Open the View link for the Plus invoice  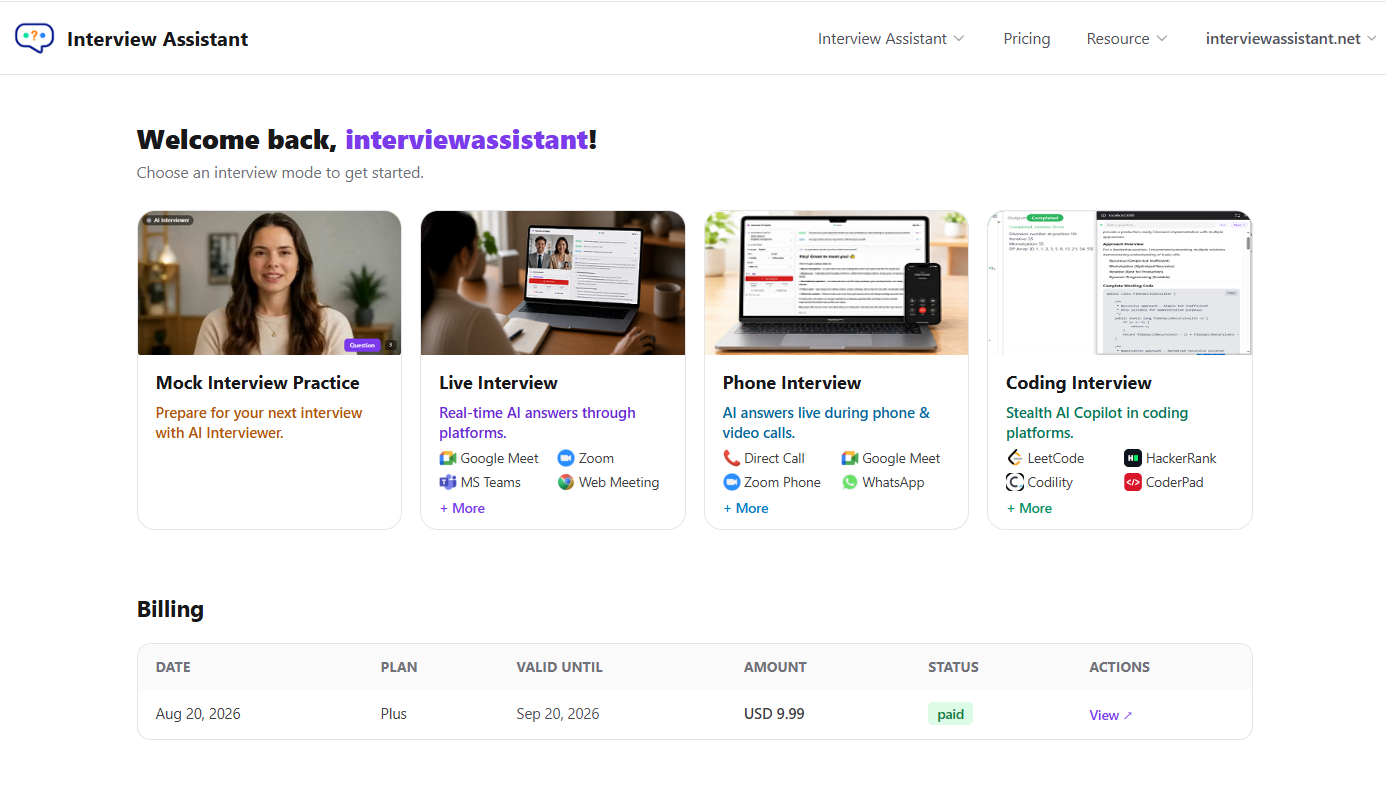(1111, 715)
